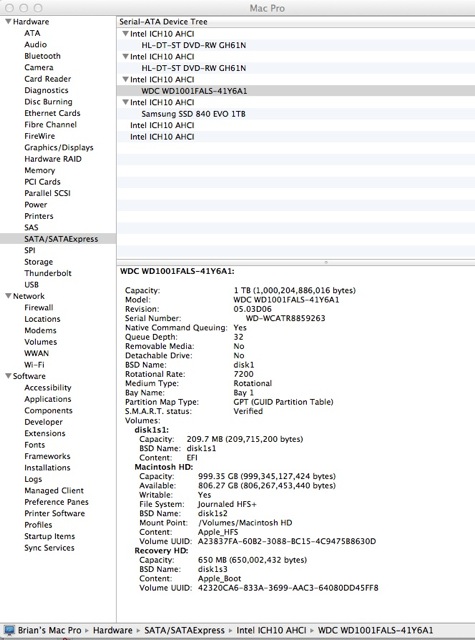Click SATA/SATAExpress in the bottom path bar
475x640 pixels.
click(x=184, y=630)
